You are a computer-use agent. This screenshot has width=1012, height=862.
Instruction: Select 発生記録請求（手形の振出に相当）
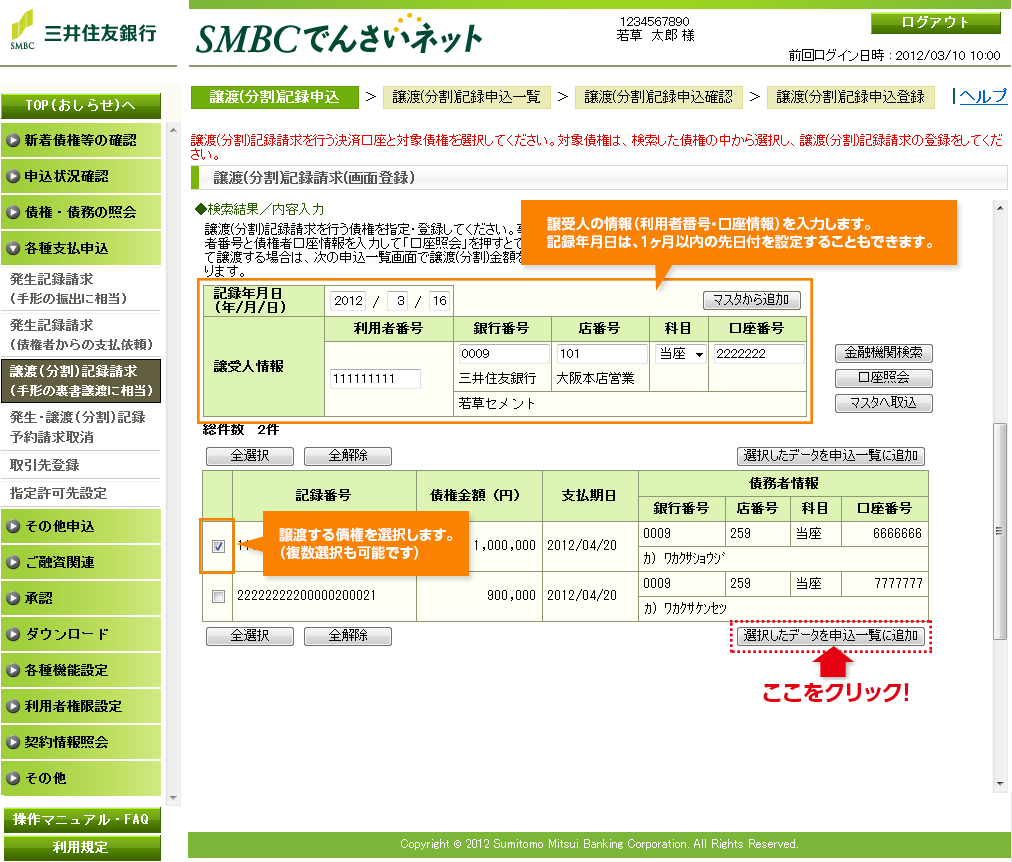click(81, 288)
